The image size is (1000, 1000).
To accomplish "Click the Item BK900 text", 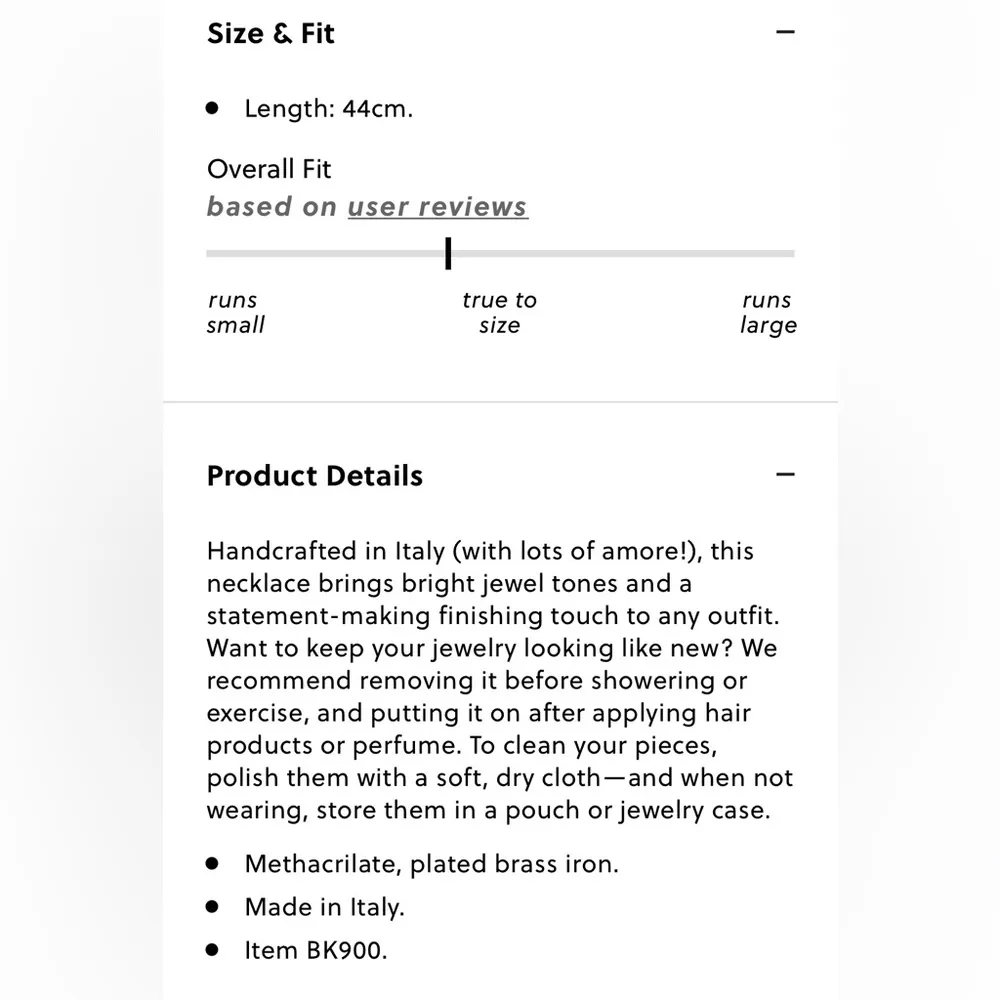I will 315,950.
